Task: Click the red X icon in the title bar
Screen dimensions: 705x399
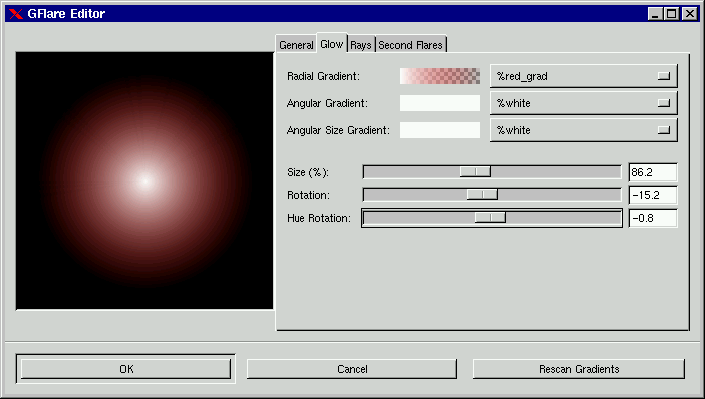Action: [x=15, y=13]
